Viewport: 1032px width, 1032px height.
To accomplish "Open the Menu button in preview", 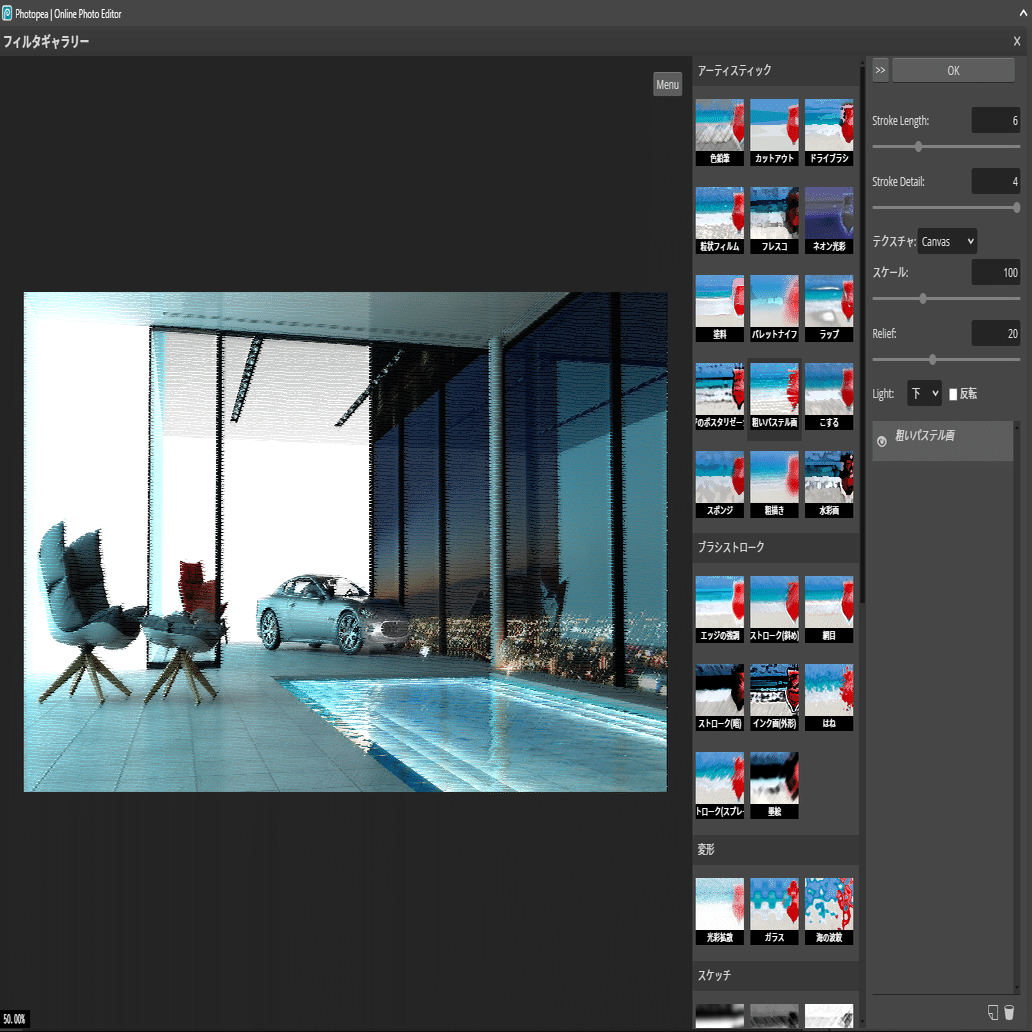I will [x=667, y=84].
